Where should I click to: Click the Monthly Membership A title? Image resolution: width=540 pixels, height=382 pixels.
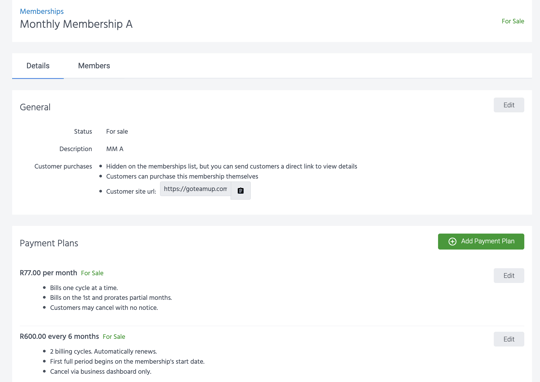[x=76, y=24]
